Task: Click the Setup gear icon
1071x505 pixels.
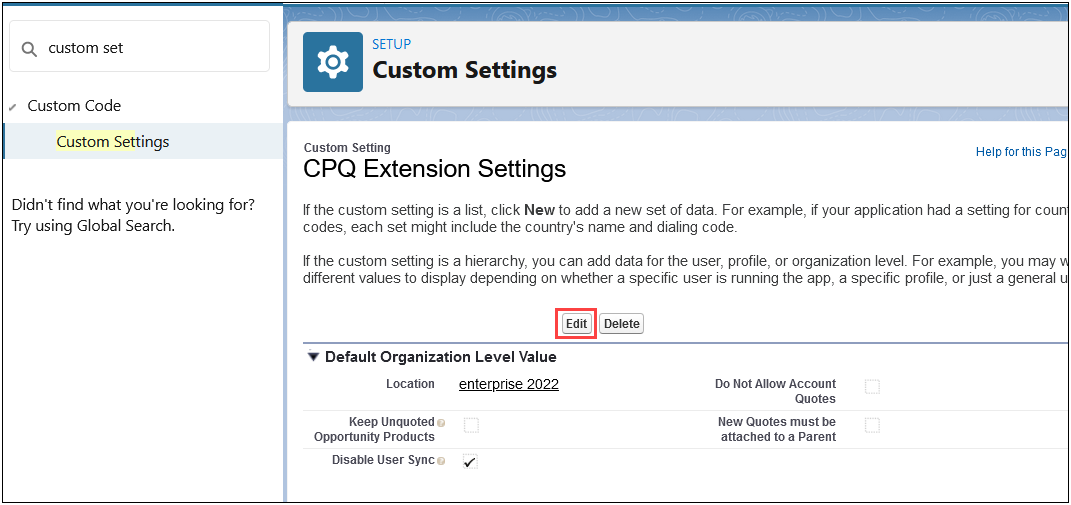Action: 332,62
